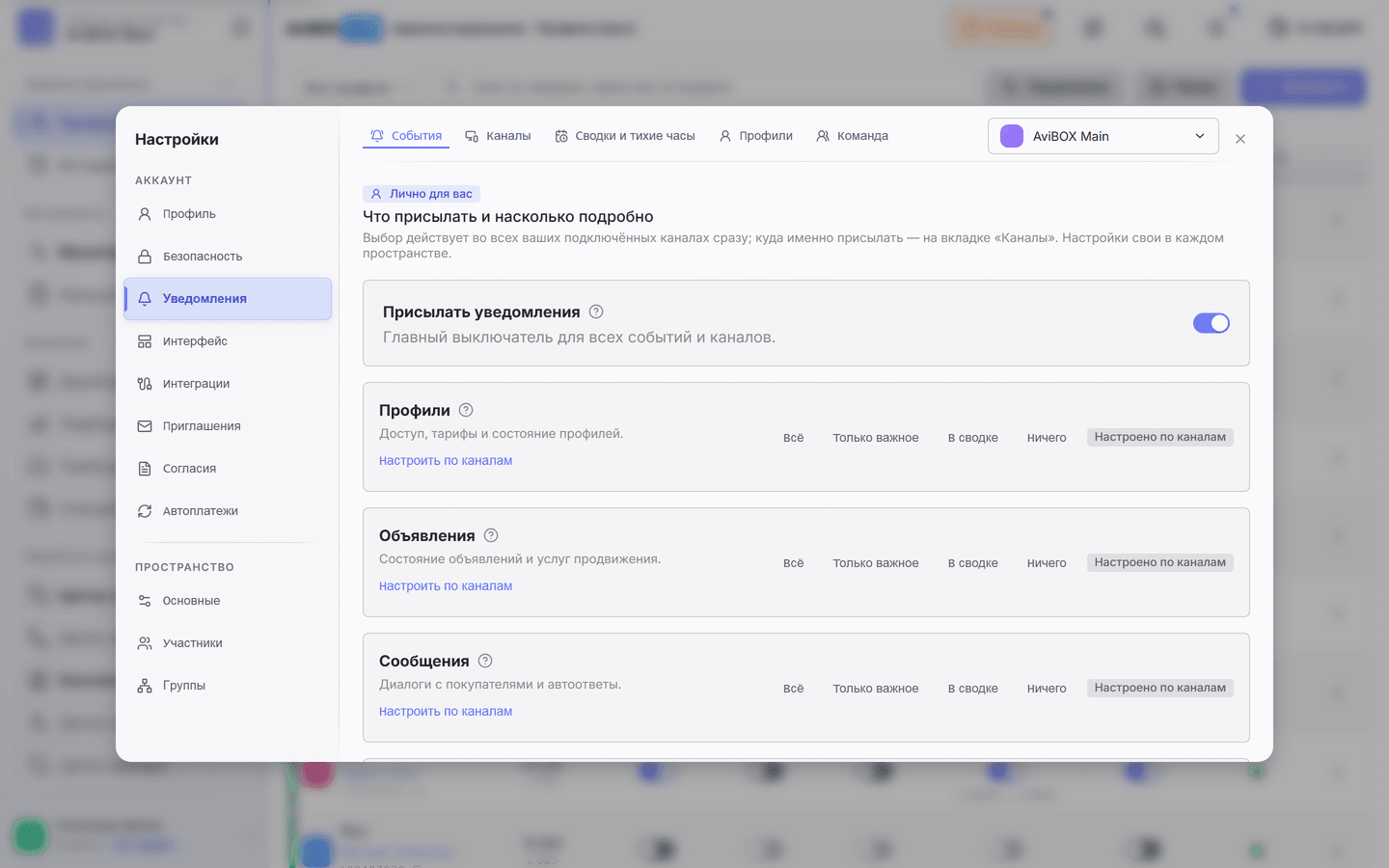The width and height of the screenshot is (1389, 868).
Task: Click the Лично для вас badge
Action: [422, 194]
